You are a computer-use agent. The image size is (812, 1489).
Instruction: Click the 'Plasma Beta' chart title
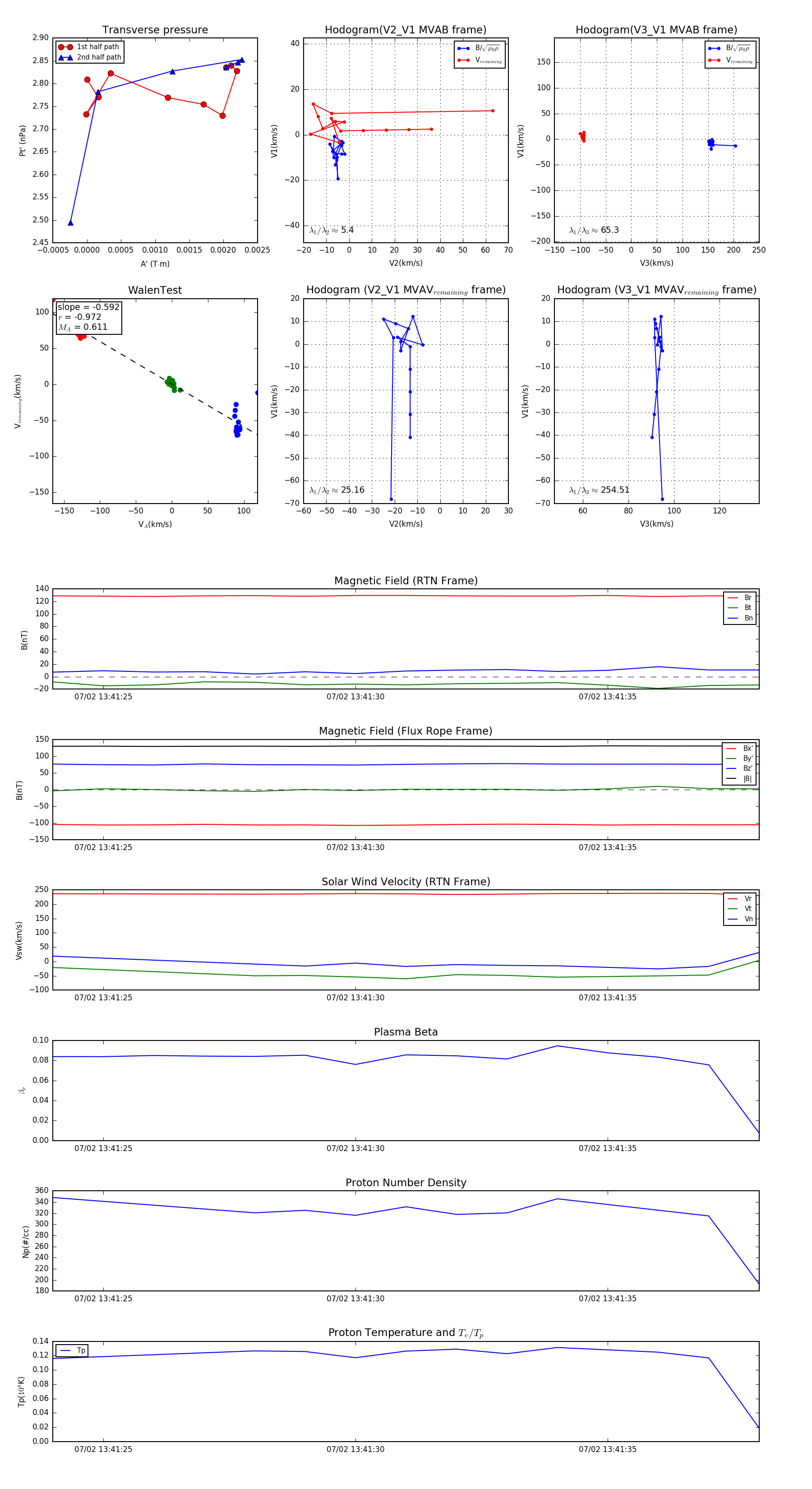pyautogui.click(x=406, y=1032)
